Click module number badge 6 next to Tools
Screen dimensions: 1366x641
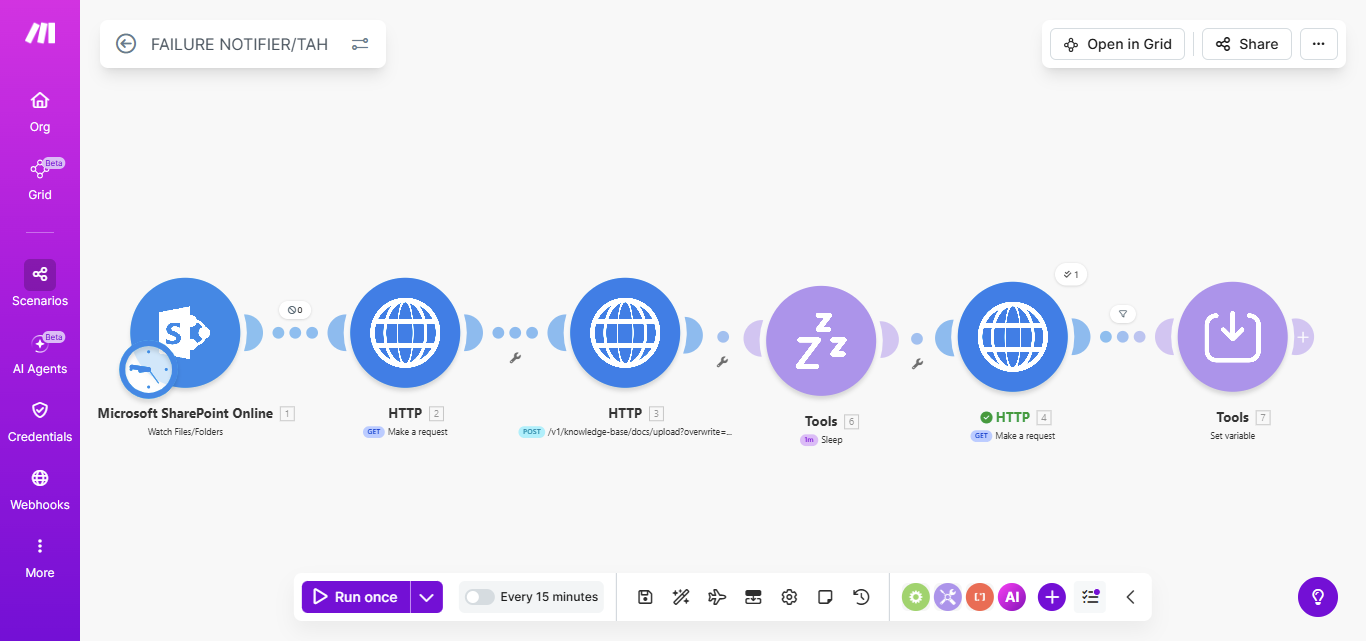pos(851,421)
